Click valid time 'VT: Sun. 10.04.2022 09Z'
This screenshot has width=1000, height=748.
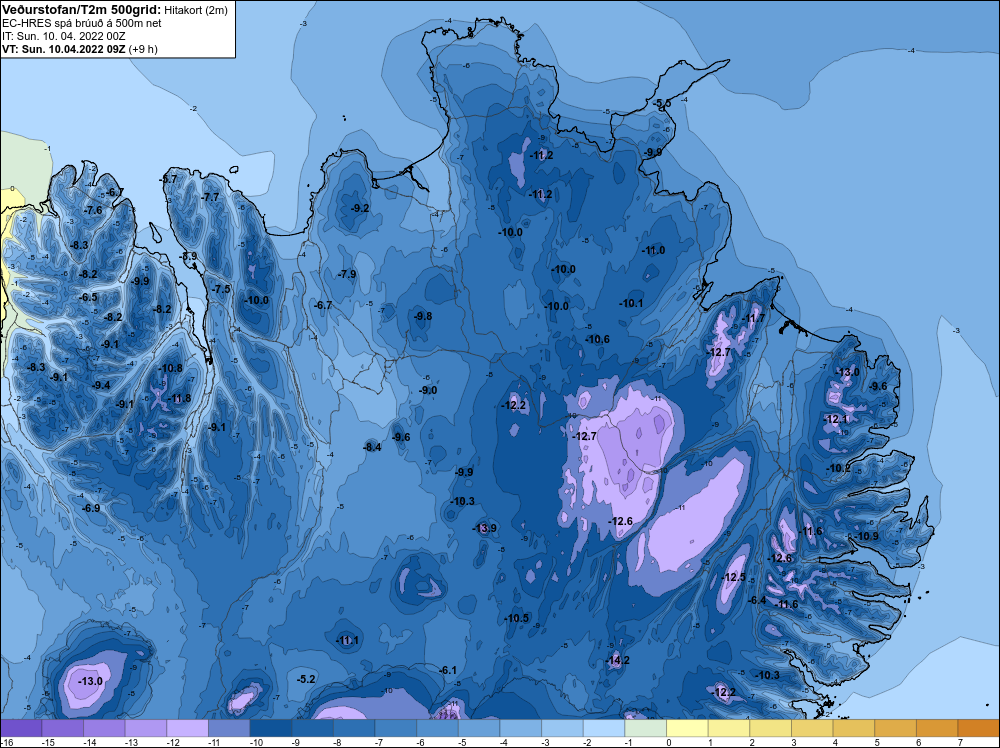(x=64, y=49)
